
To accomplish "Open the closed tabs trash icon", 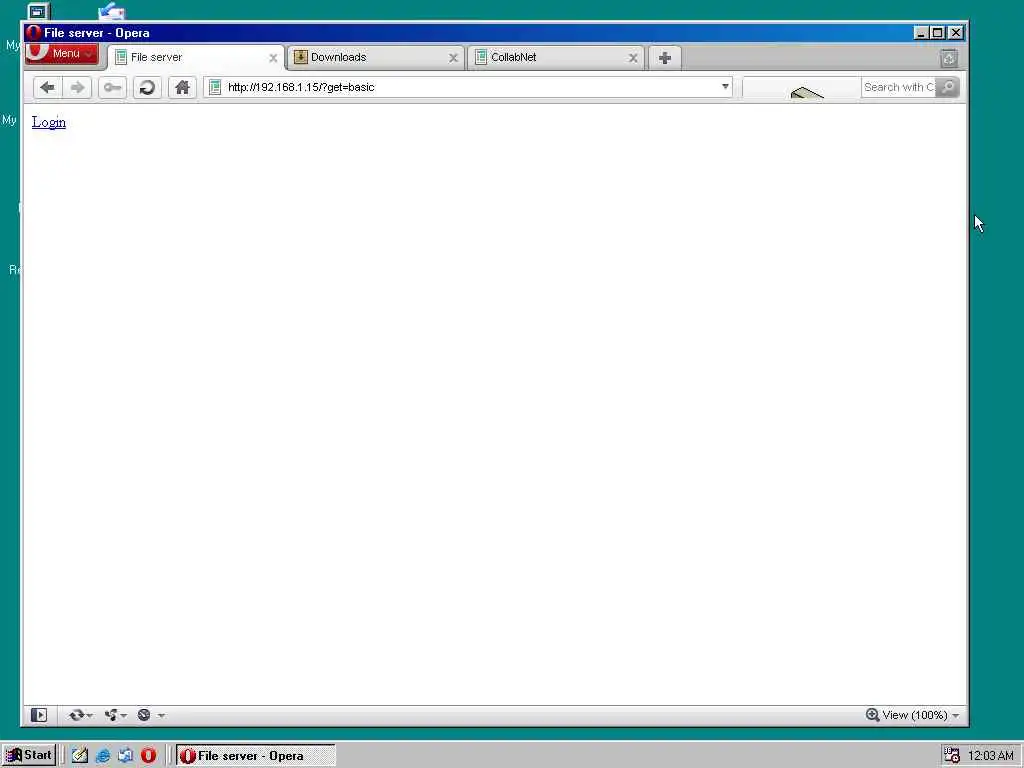I will [x=949, y=58].
